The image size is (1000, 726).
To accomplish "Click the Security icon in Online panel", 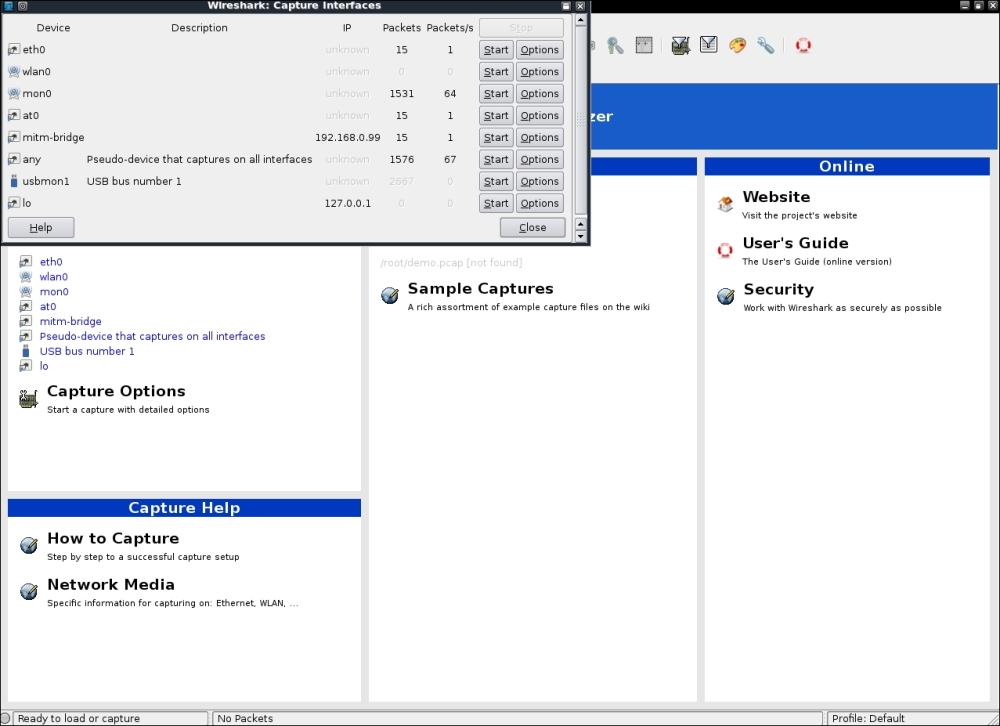I will tap(725, 296).
